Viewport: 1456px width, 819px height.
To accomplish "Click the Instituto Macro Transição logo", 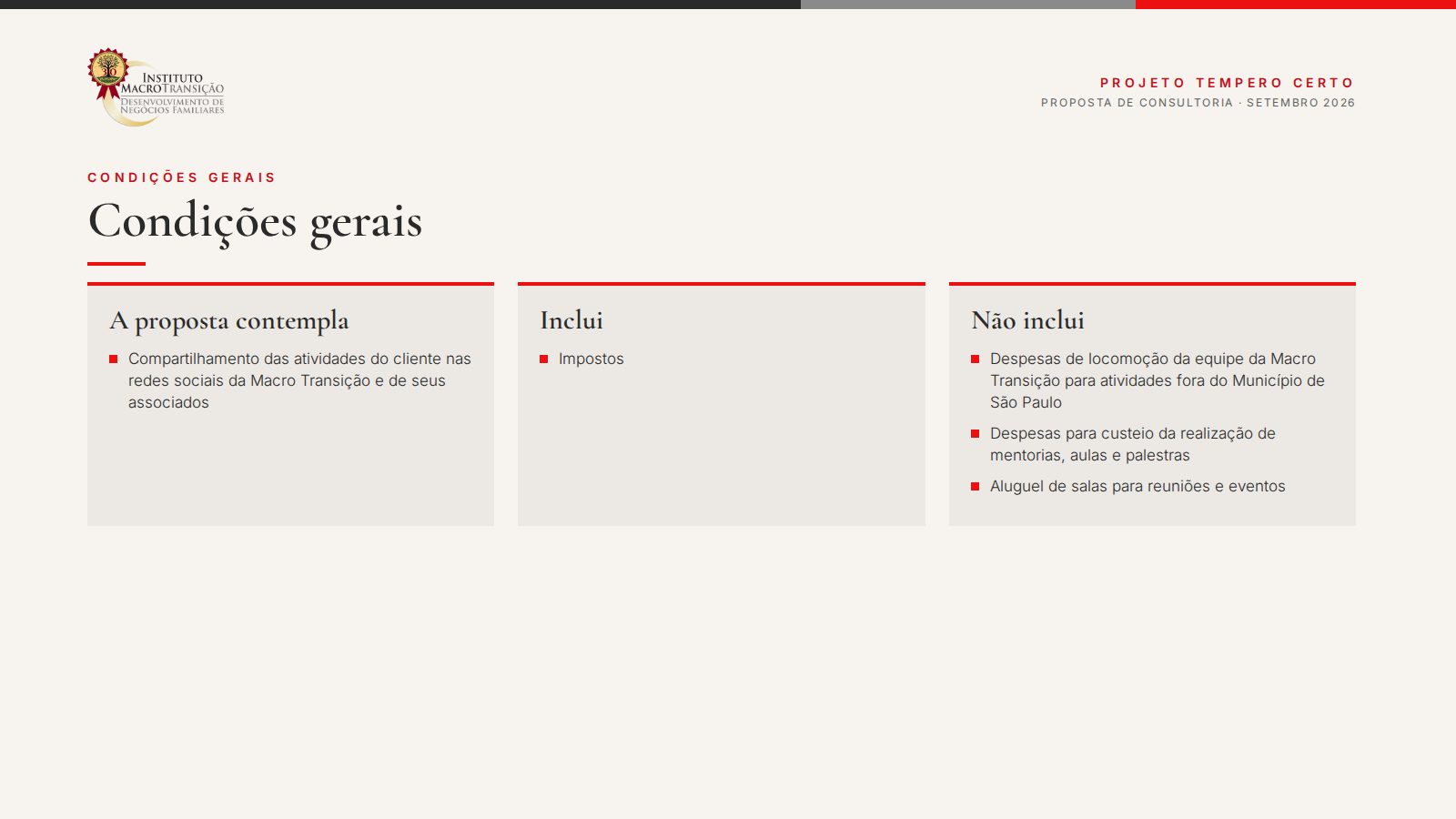I will 157,87.
